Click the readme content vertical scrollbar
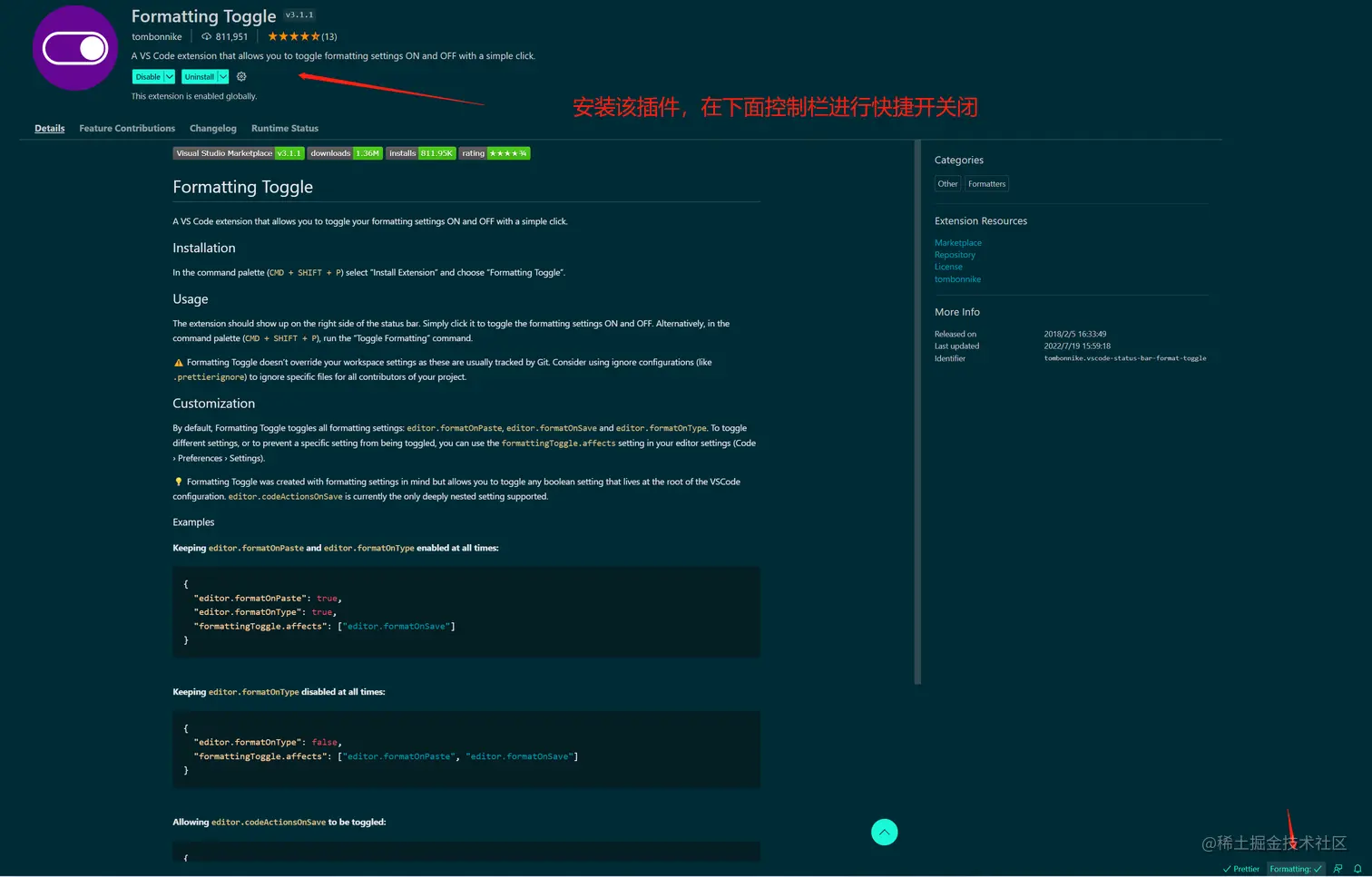1372x877 pixels. tap(917, 413)
